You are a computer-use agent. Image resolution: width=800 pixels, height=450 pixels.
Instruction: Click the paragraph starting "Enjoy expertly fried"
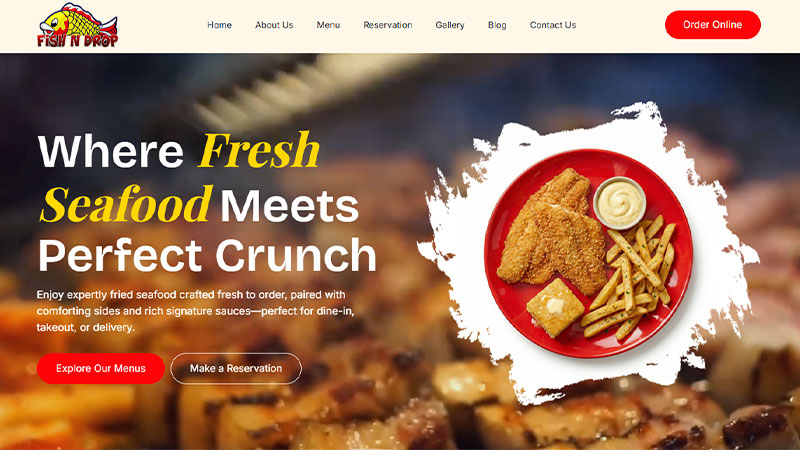pyautogui.click(x=195, y=311)
